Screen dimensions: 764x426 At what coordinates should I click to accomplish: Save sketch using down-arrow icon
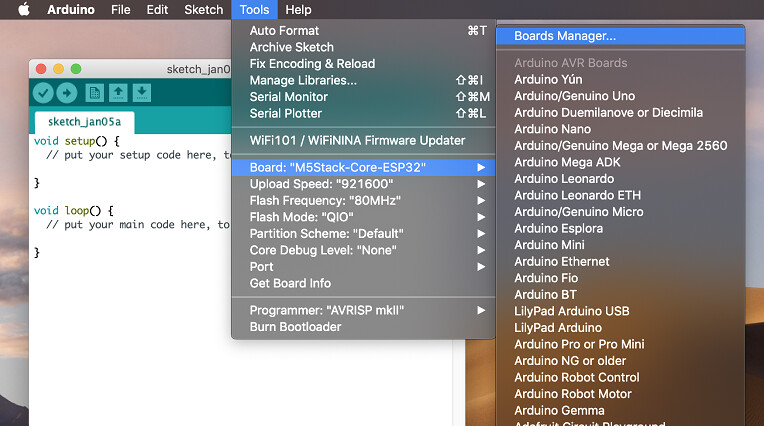point(142,93)
